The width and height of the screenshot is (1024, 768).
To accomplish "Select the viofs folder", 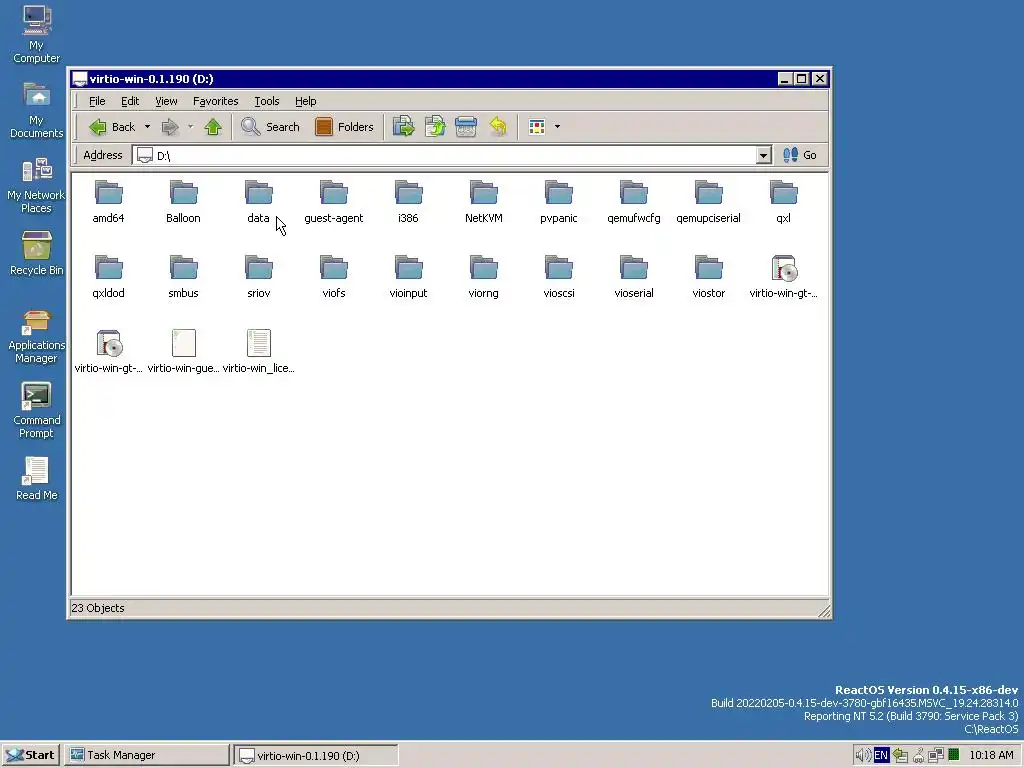I will click(334, 278).
